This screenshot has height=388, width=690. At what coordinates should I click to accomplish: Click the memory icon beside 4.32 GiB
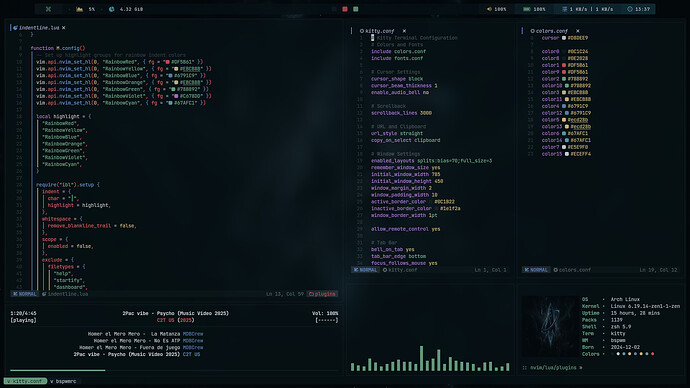tap(112, 9)
